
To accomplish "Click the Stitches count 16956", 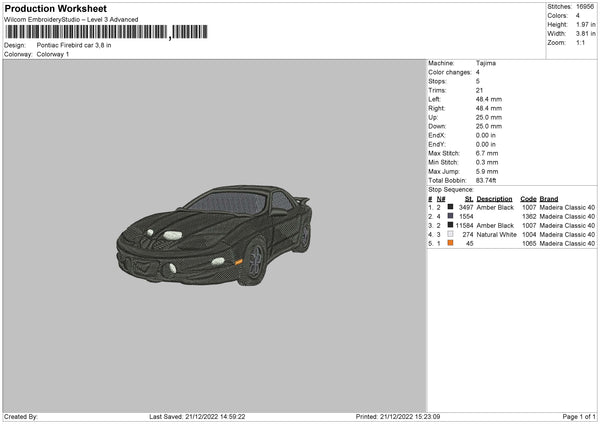I will point(586,5).
